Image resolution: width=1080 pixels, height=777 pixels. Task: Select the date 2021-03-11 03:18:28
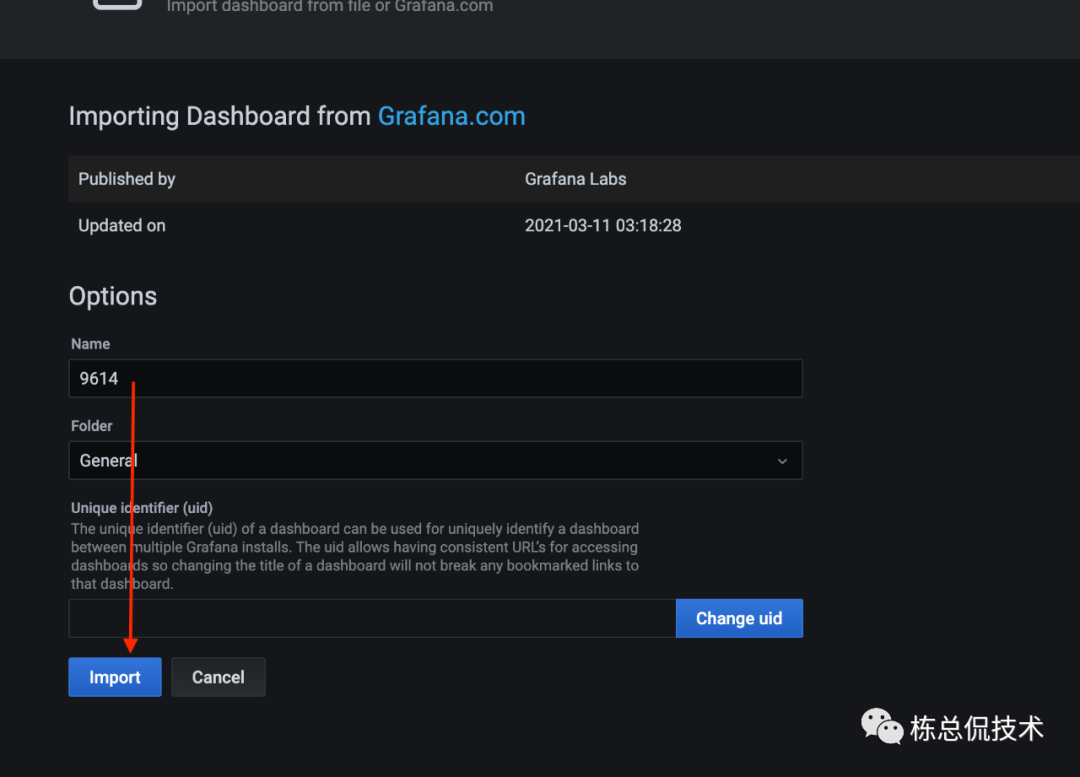tap(603, 226)
